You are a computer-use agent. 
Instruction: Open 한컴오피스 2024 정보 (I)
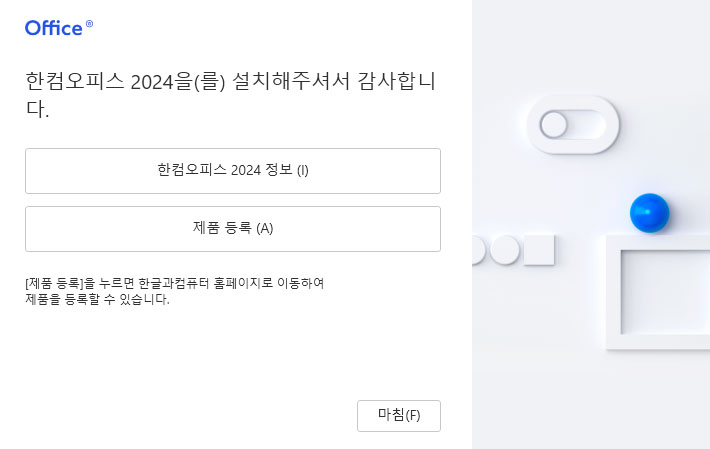click(232, 170)
